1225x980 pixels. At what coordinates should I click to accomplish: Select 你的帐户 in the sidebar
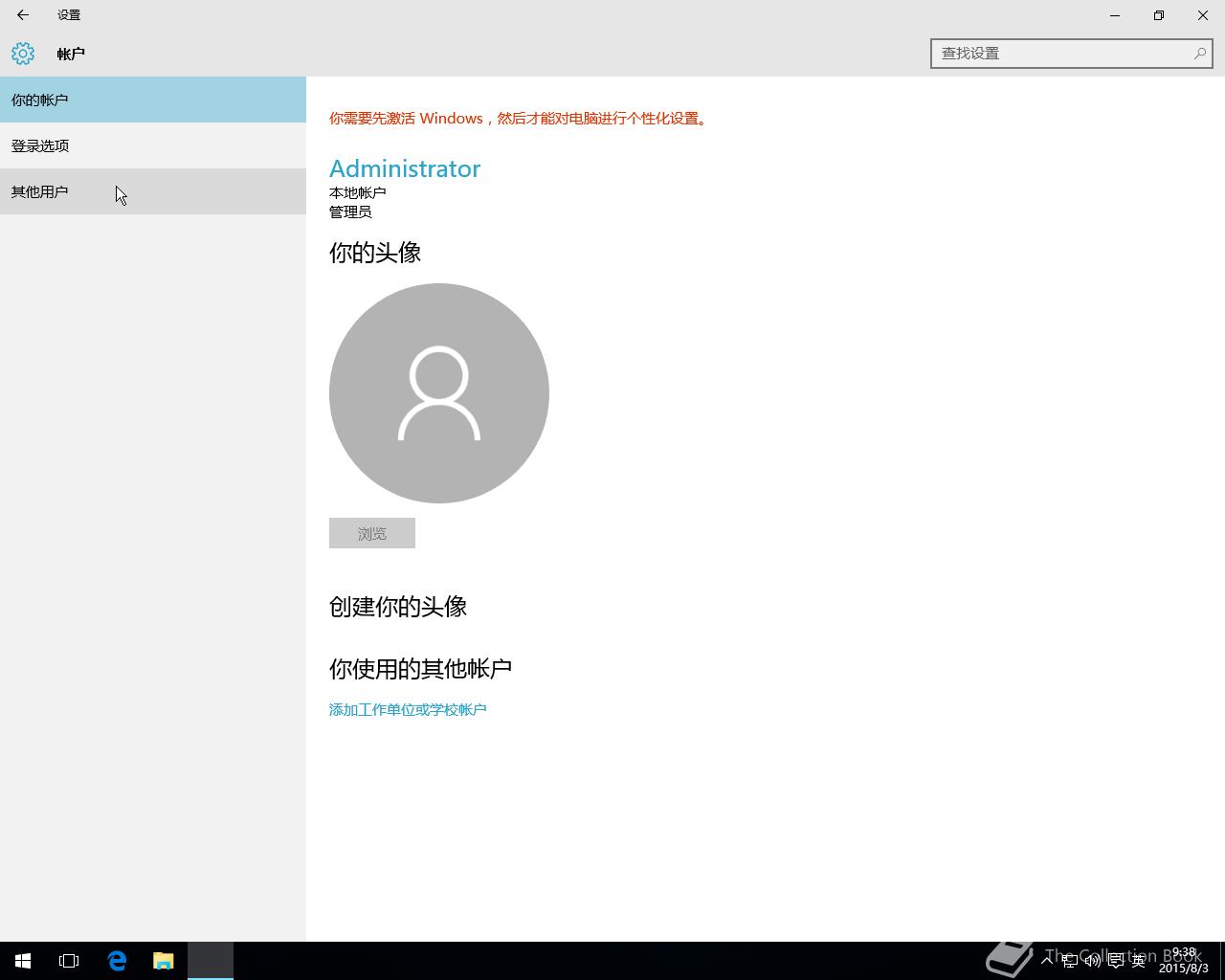(153, 100)
